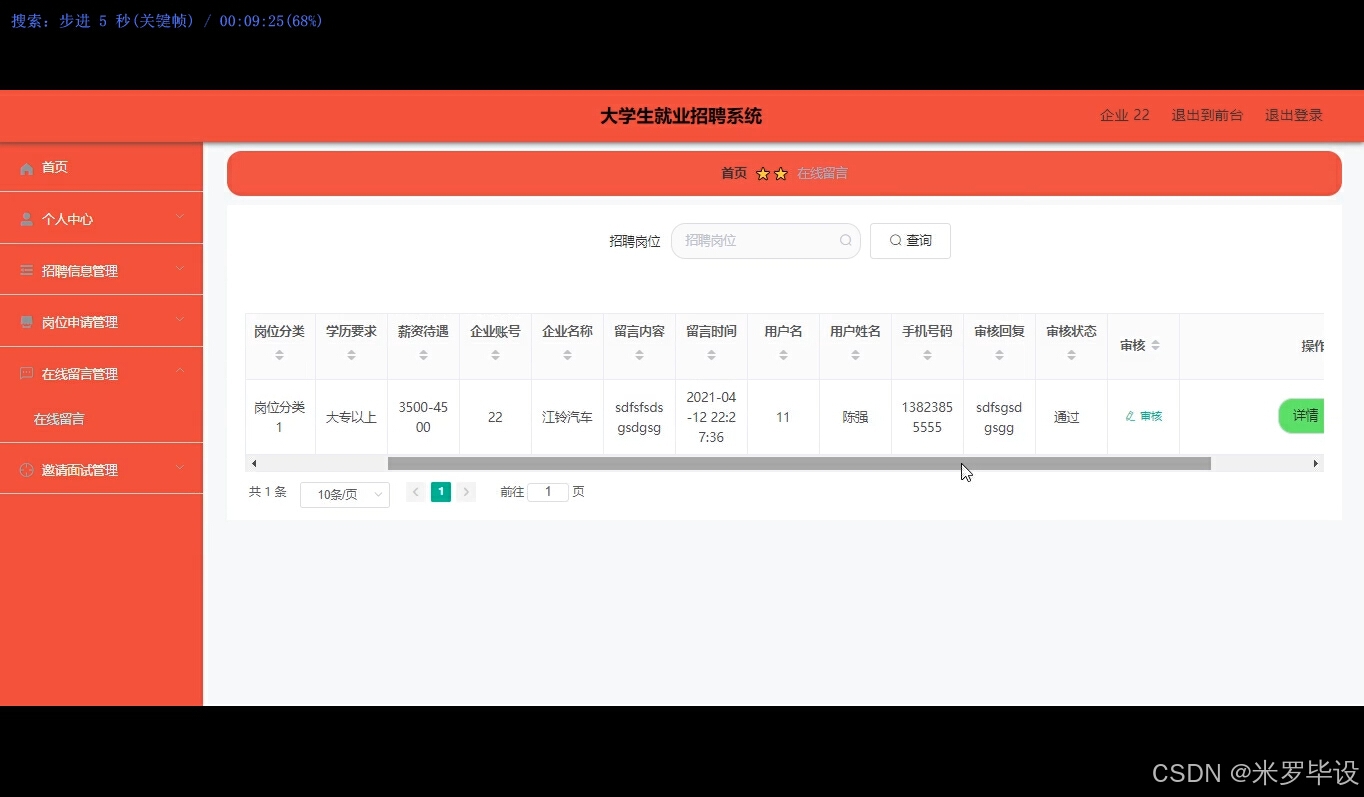Screen dimensions: 1364x797
Task: Click the person icon beside 个人中心
Action: pyautogui.click(x=27, y=219)
